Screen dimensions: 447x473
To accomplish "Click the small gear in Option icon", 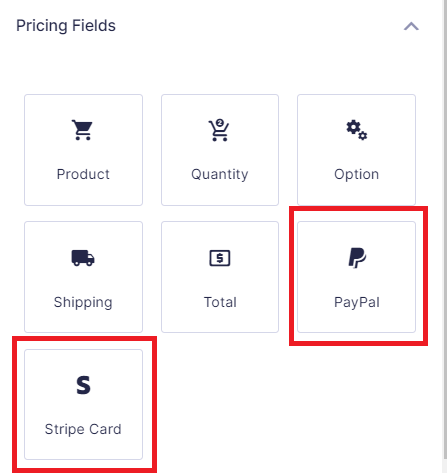I will point(363,136).
